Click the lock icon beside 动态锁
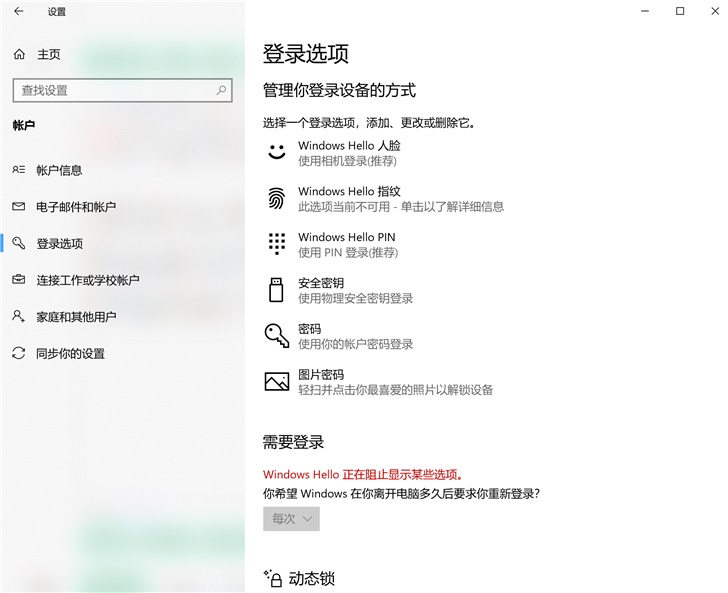The width and height of the screenshot is (728, 593). (273, 579)
